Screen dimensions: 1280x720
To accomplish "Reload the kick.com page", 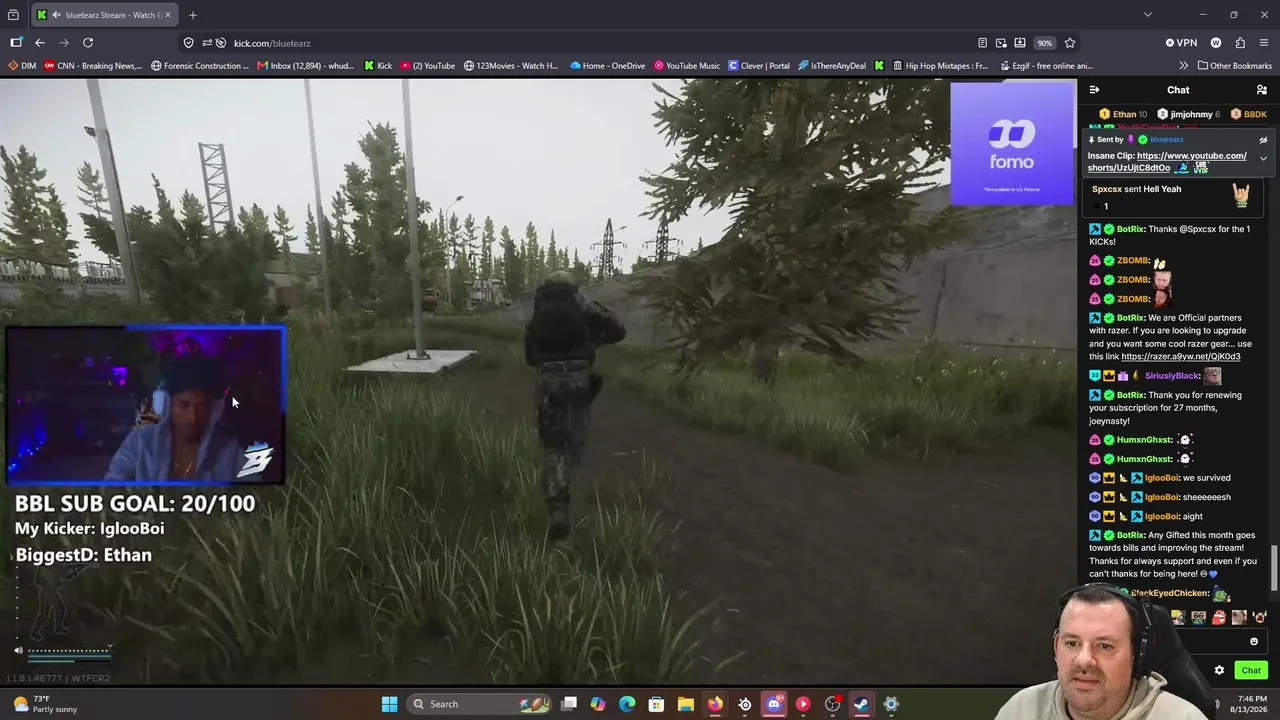I will (x=88, y=43).
